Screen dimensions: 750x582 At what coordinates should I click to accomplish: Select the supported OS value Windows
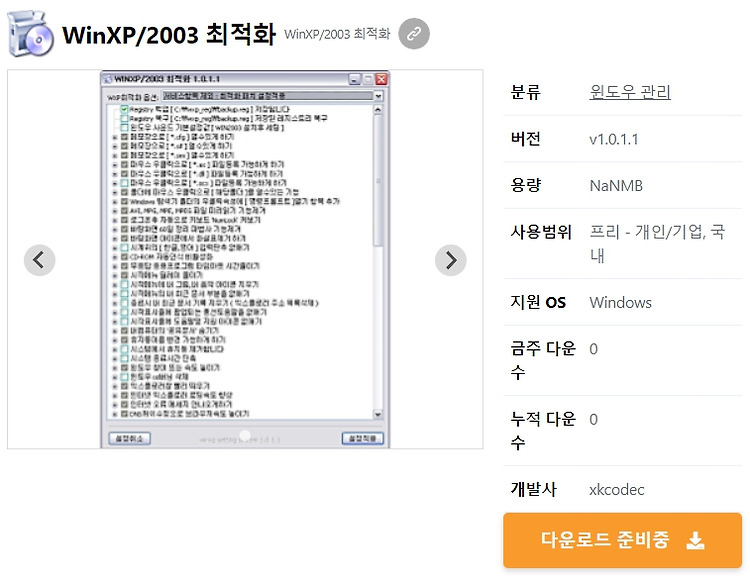pos(620,303)
